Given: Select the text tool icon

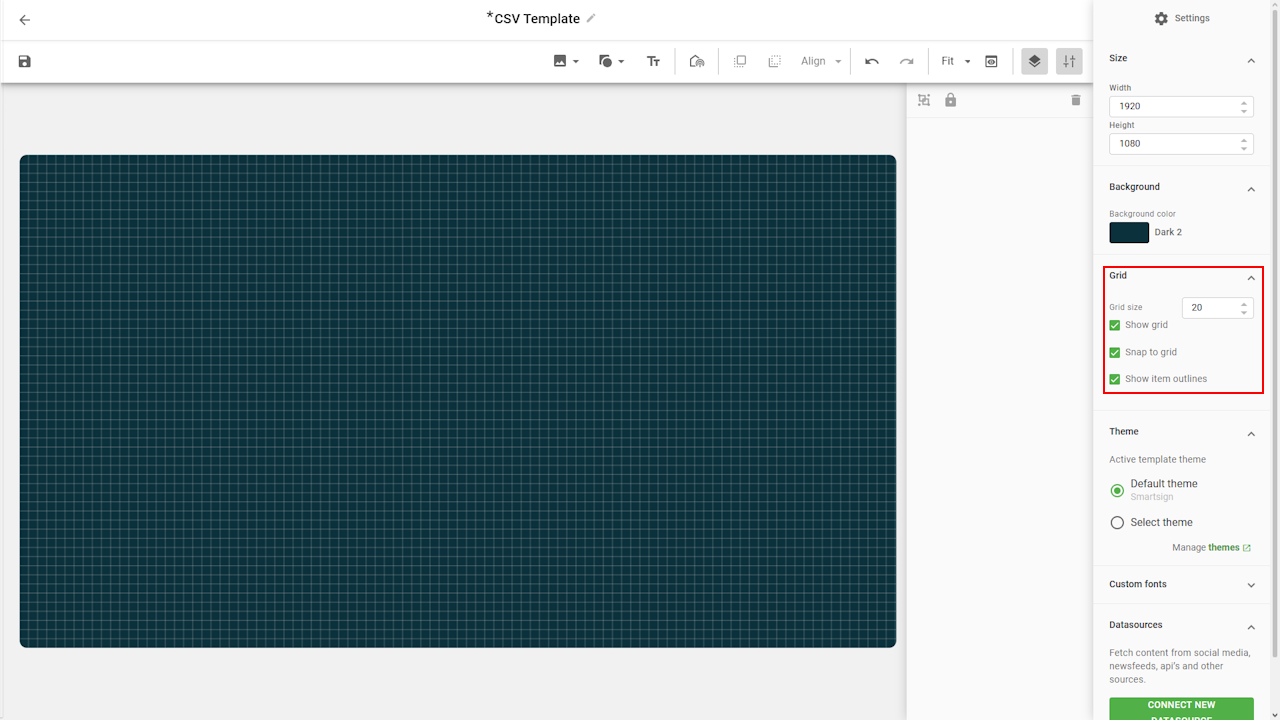Looking at the screenshot, I should (653, 62).
